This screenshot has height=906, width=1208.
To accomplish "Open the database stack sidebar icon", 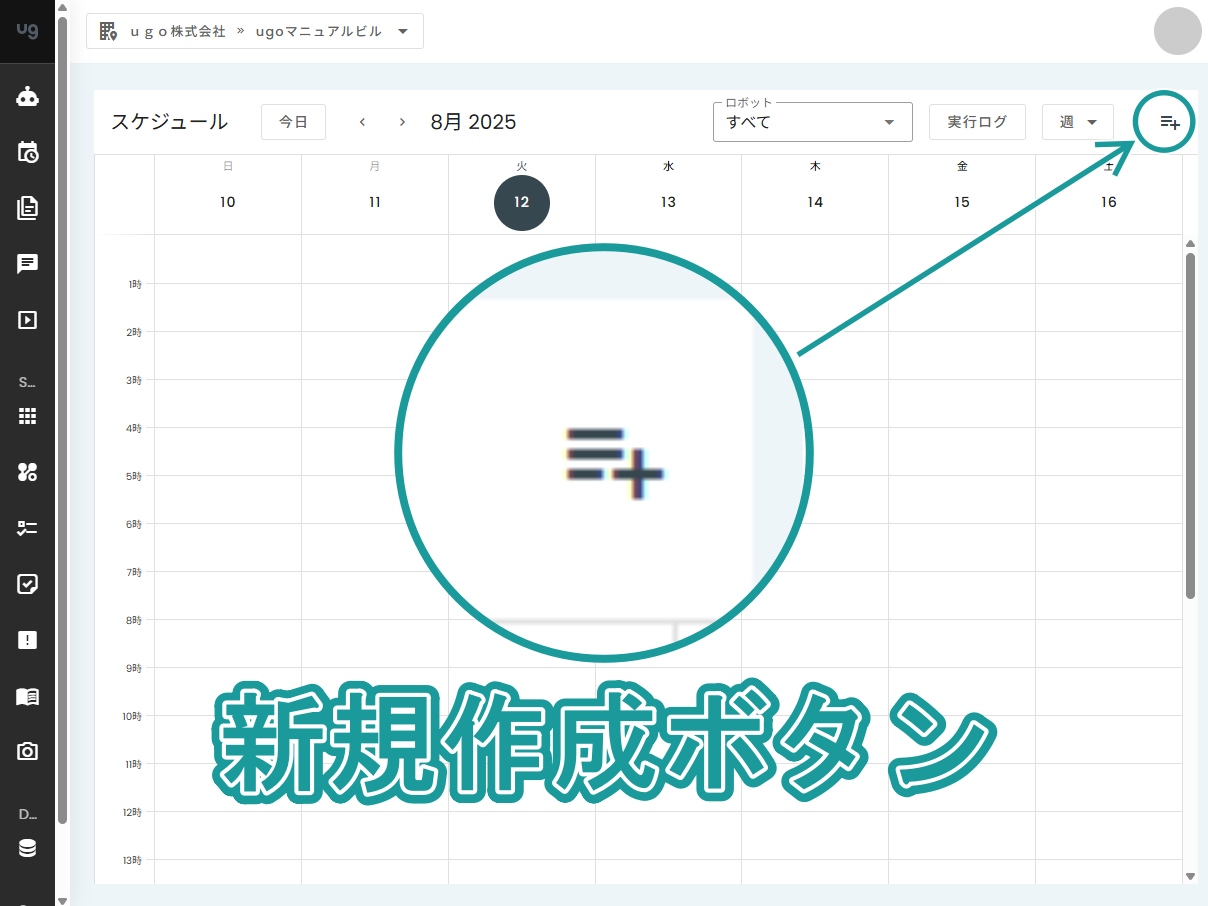I will tap(27, 848).
